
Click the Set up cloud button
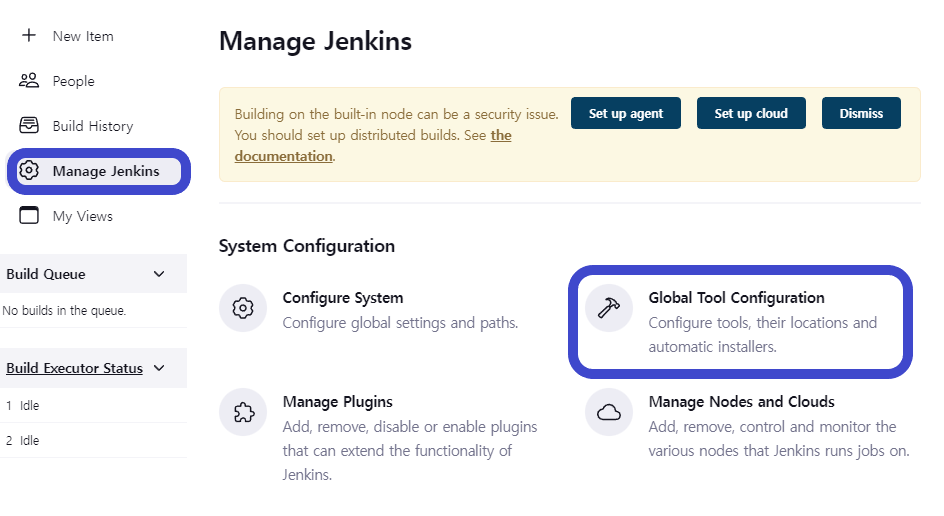coord(751,113)
